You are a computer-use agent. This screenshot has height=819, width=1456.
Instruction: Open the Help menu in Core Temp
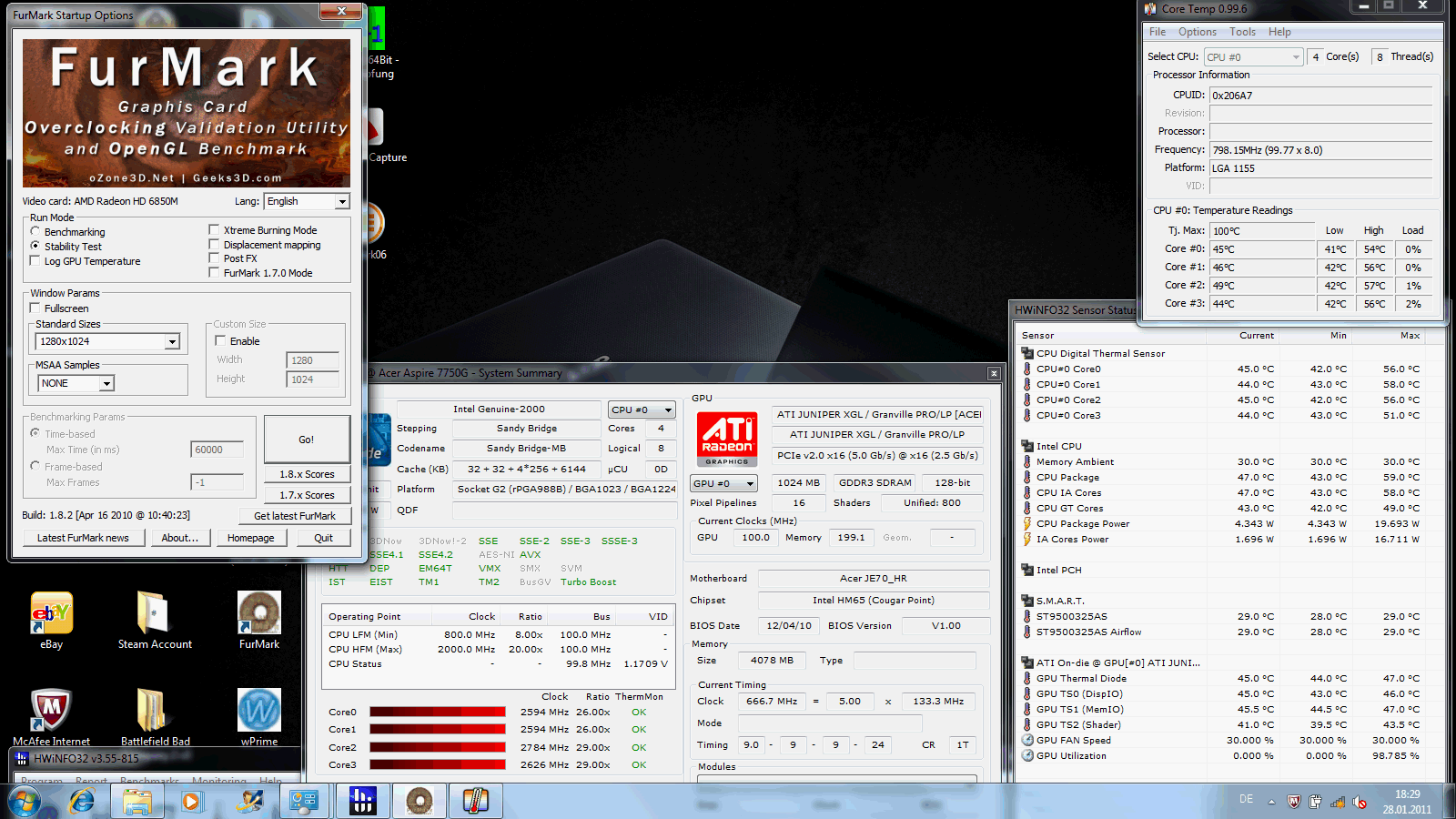click(1279, 32)
